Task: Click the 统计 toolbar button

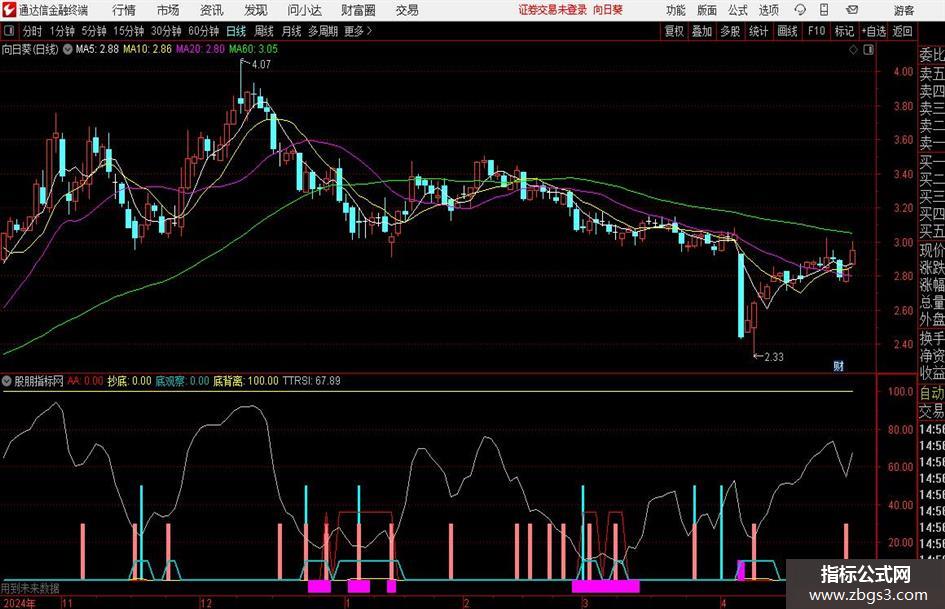Action: point(758,31)
